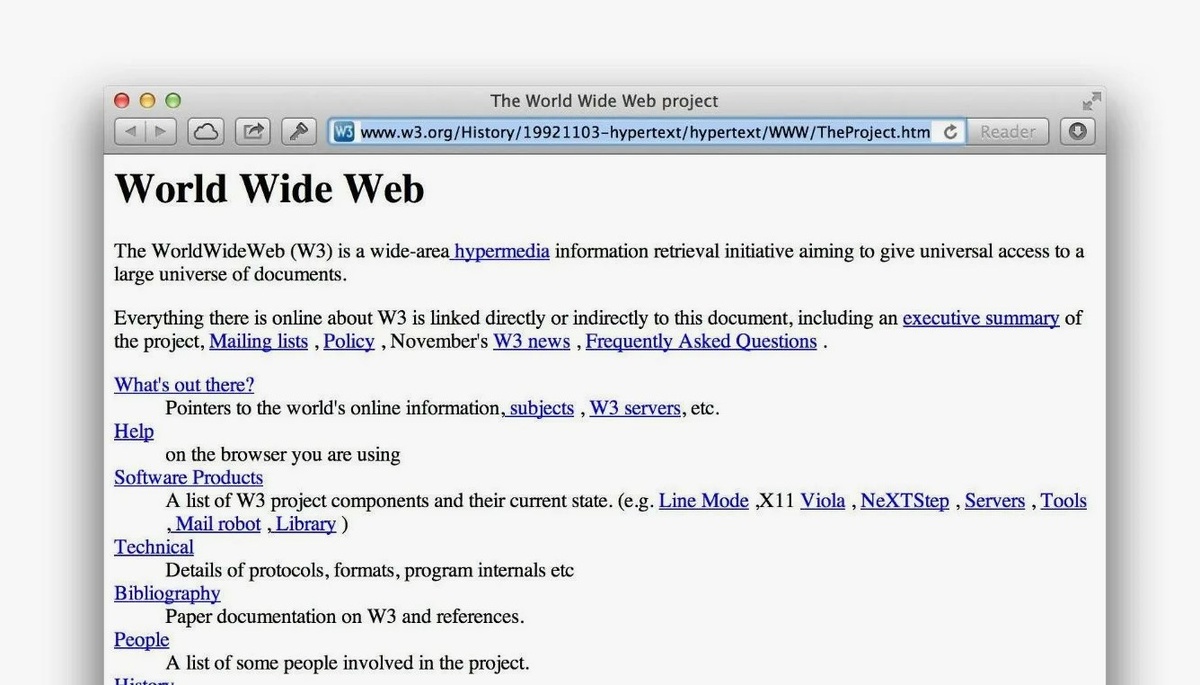Click the window title 'The World Wide Web project'
Image resolution: width=1200 pixels, height=685 pixels.
point(604,101)
